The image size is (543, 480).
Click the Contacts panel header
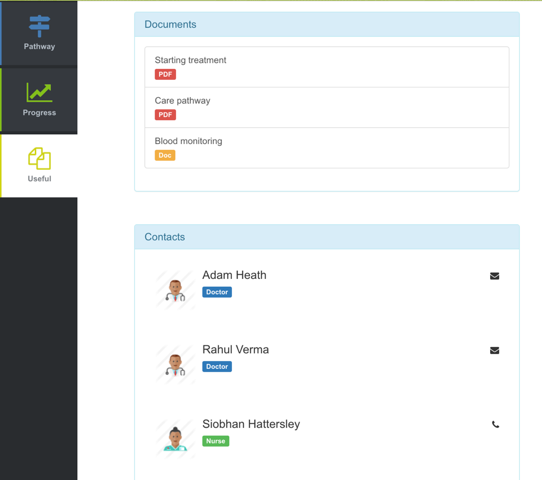[327, 237]
